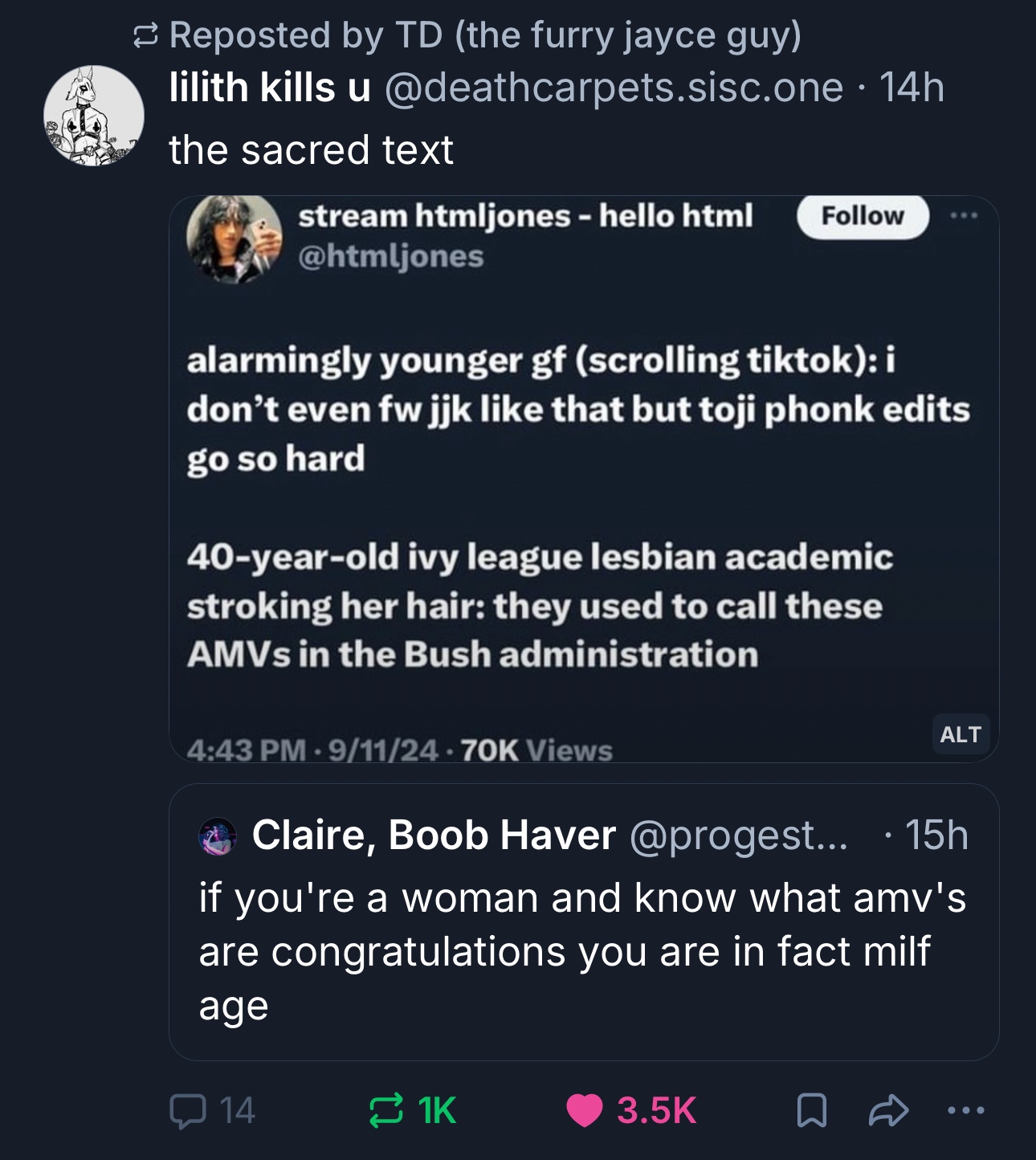Open the @deathcarpets.sisc.one handle
1036x1160 pixels.
[614, 88]
